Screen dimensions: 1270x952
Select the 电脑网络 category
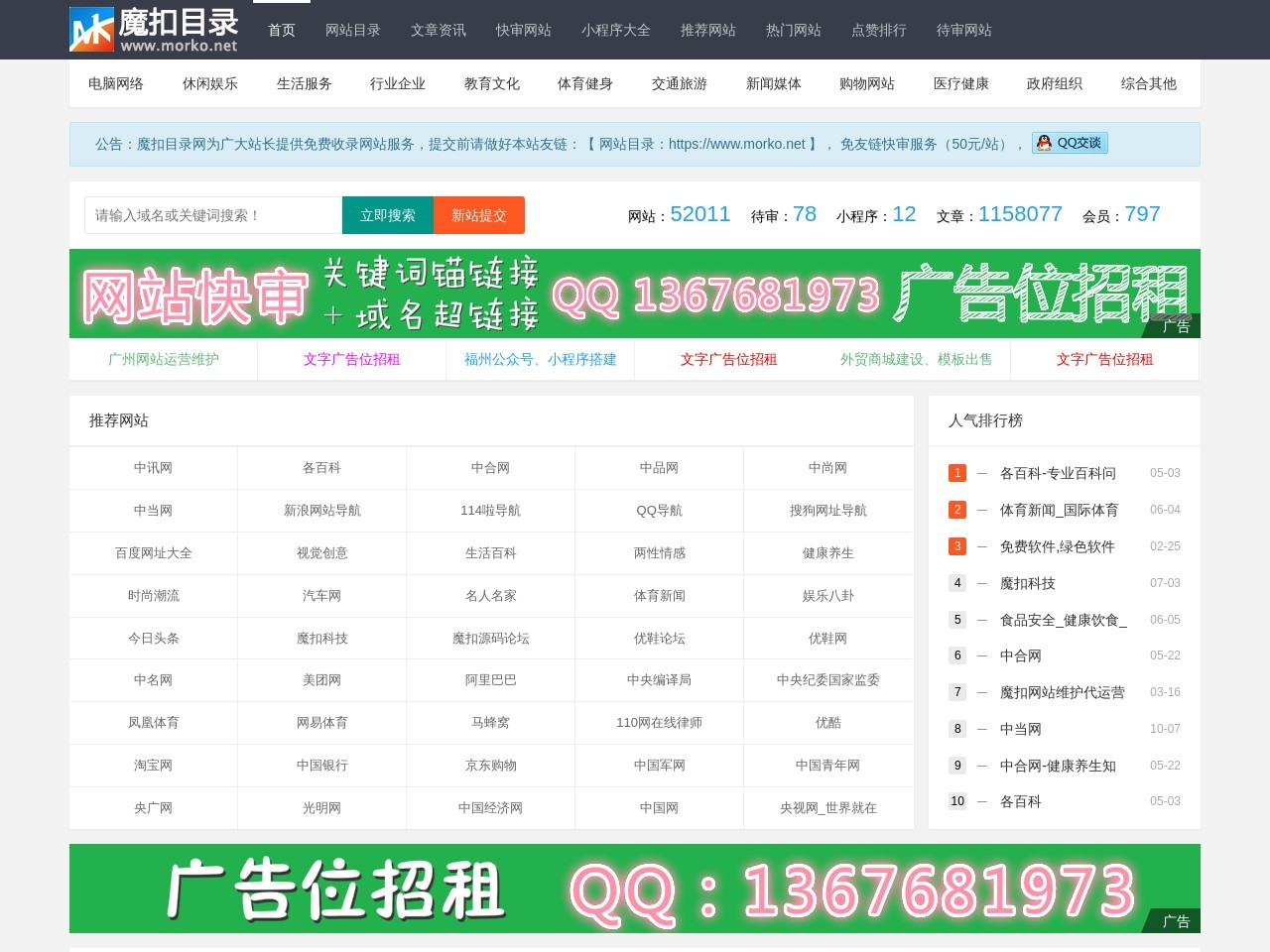tap(114, 83)
